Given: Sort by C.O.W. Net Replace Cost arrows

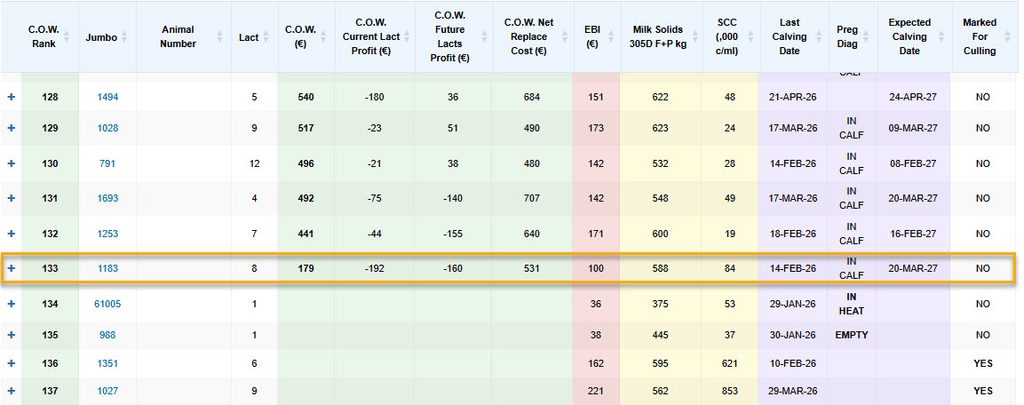Looking at the screenshot, I should 564,37.
